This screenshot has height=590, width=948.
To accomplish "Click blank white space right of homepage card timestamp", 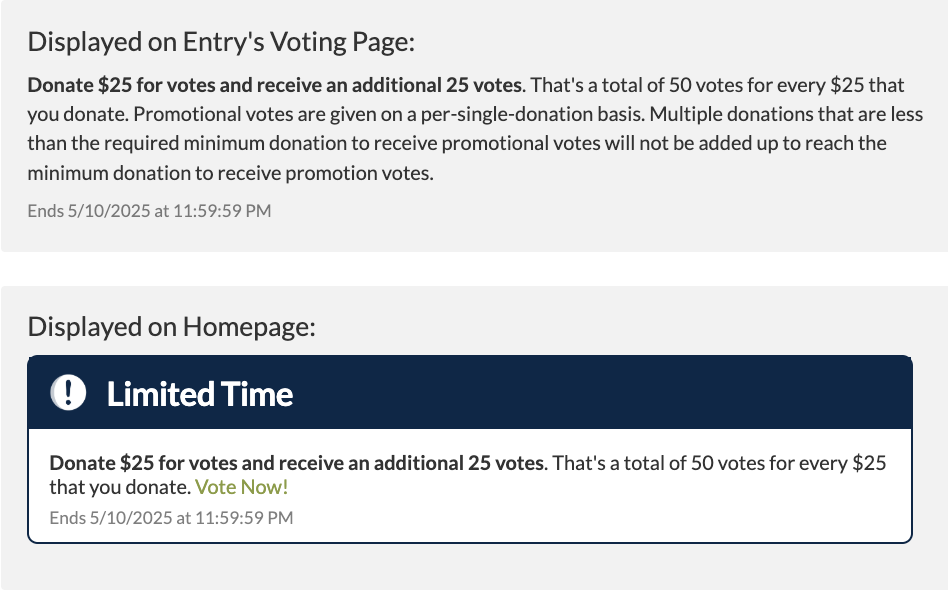I will (600, 518).
